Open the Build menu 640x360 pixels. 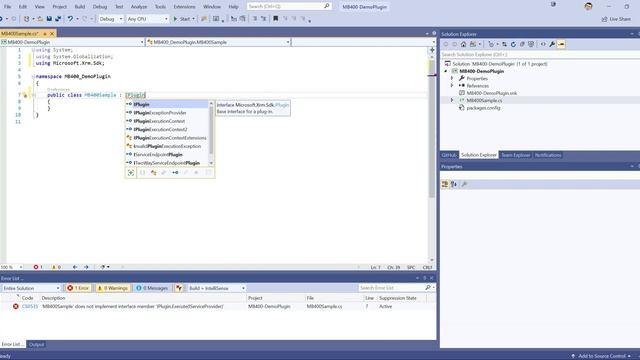pyautogui.click(x=80, y=7)
